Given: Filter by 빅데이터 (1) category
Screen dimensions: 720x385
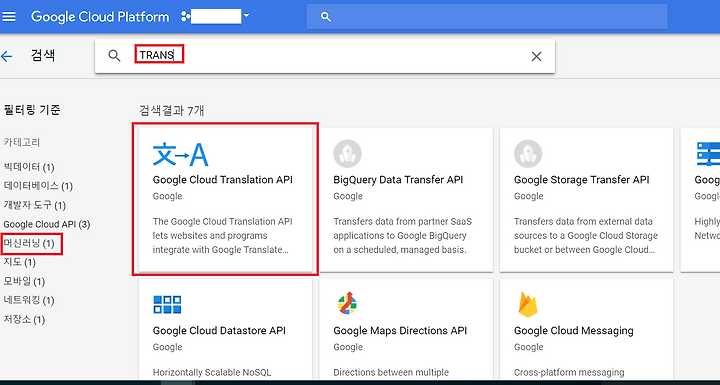Looking at the screenshot, I should [x=29, y=167].
